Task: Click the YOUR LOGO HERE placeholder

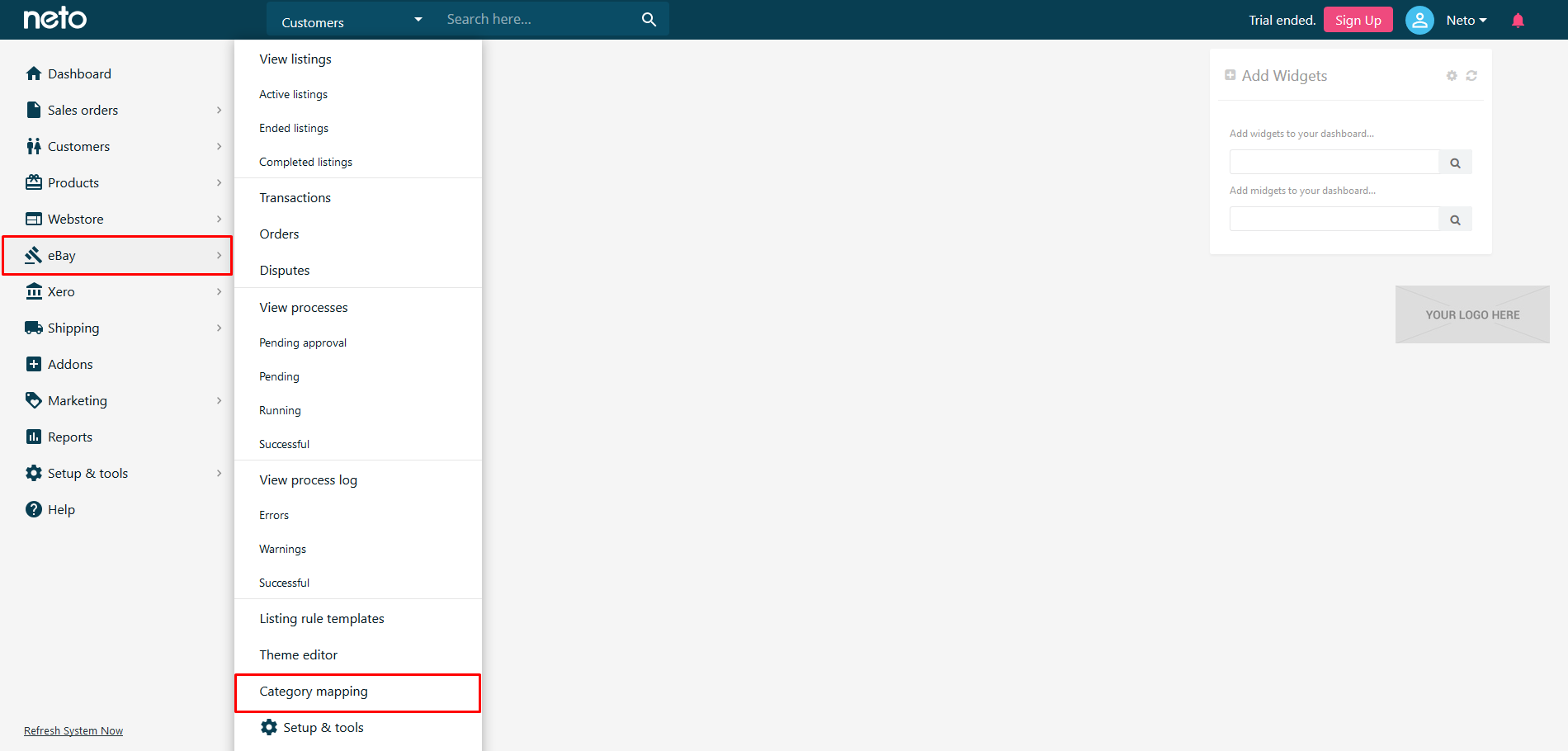Action: [1472, 314]
